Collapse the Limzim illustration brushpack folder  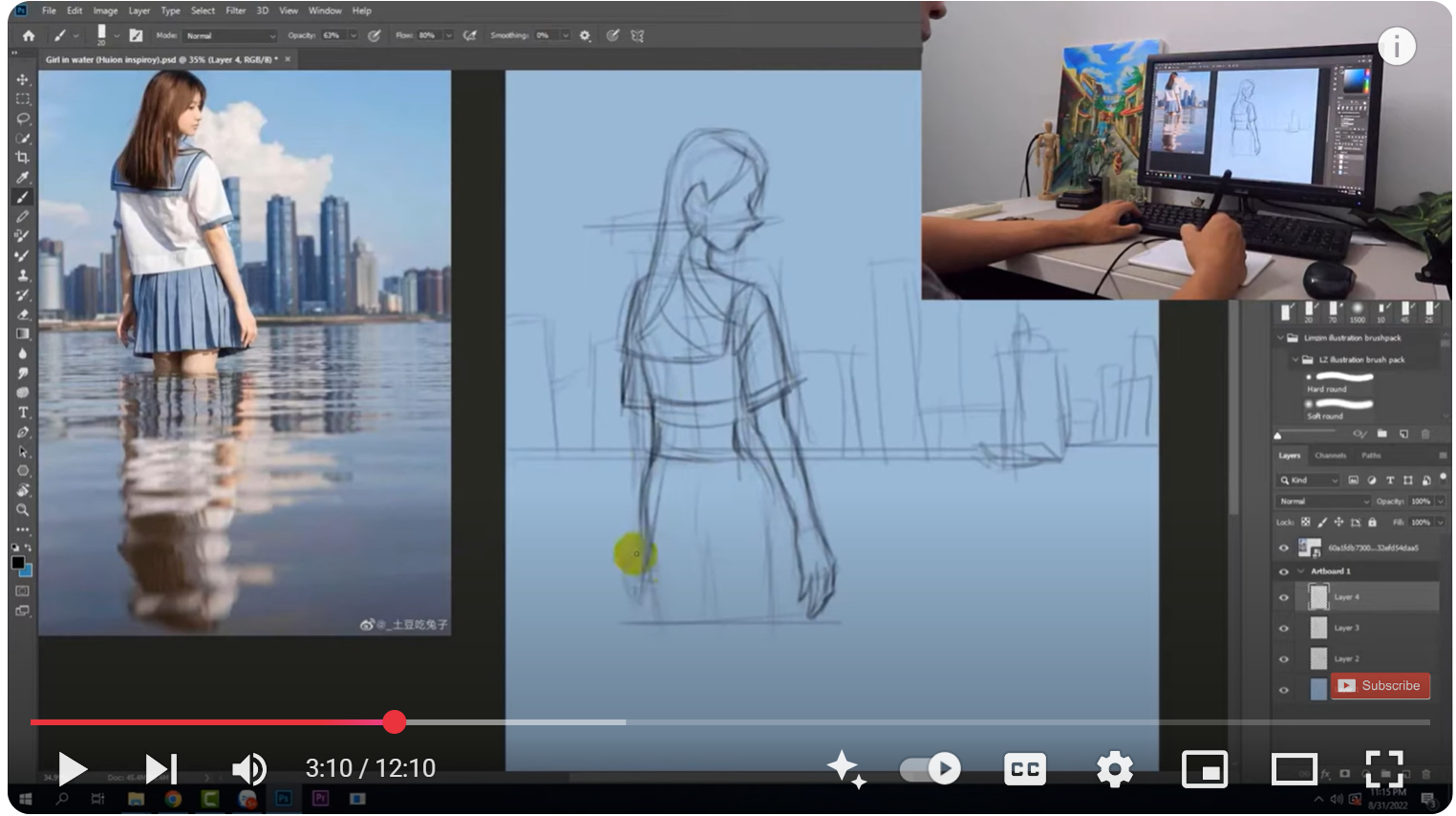click(x=1280, y=338)
